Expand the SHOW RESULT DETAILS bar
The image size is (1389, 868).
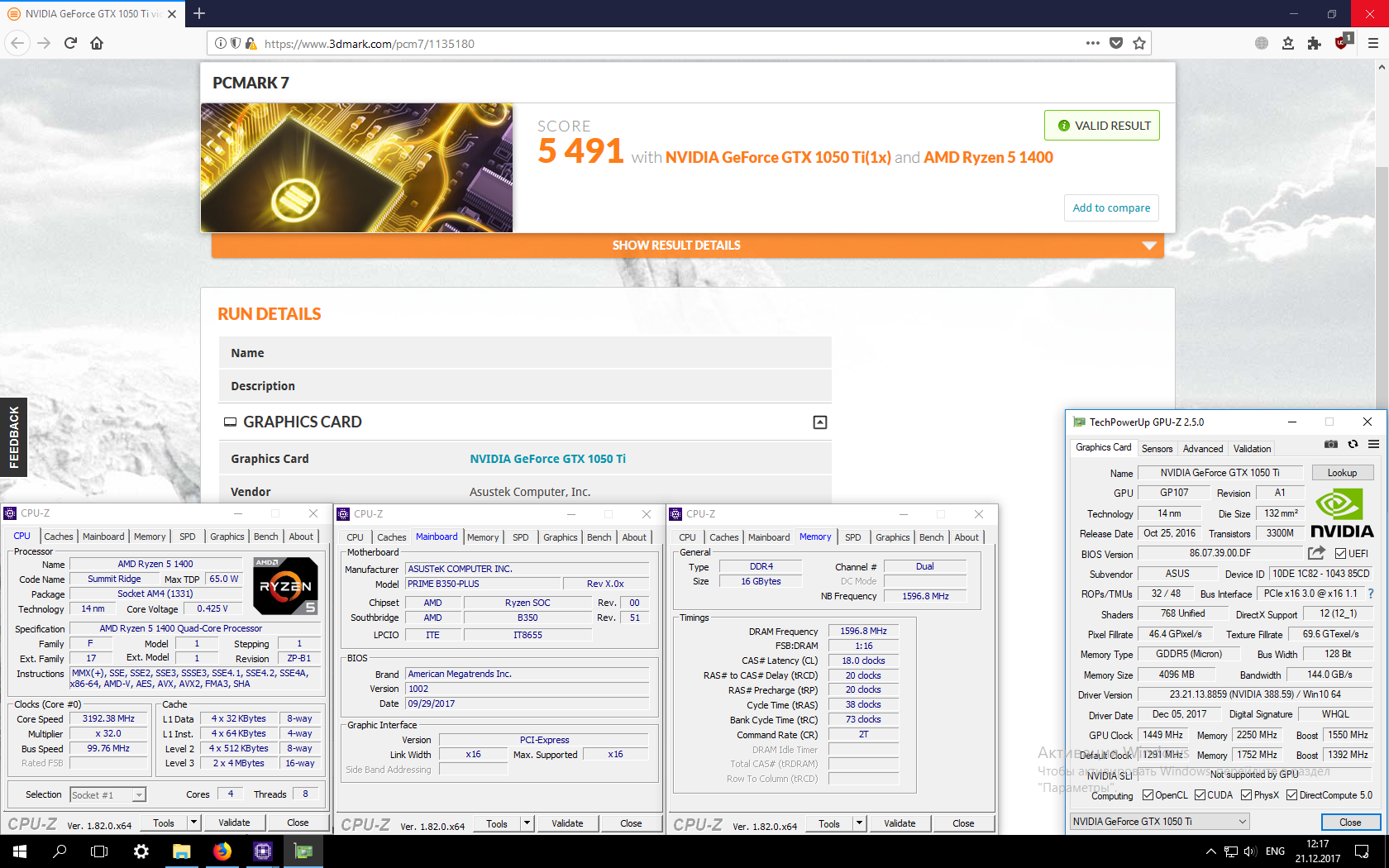(688, 246)
